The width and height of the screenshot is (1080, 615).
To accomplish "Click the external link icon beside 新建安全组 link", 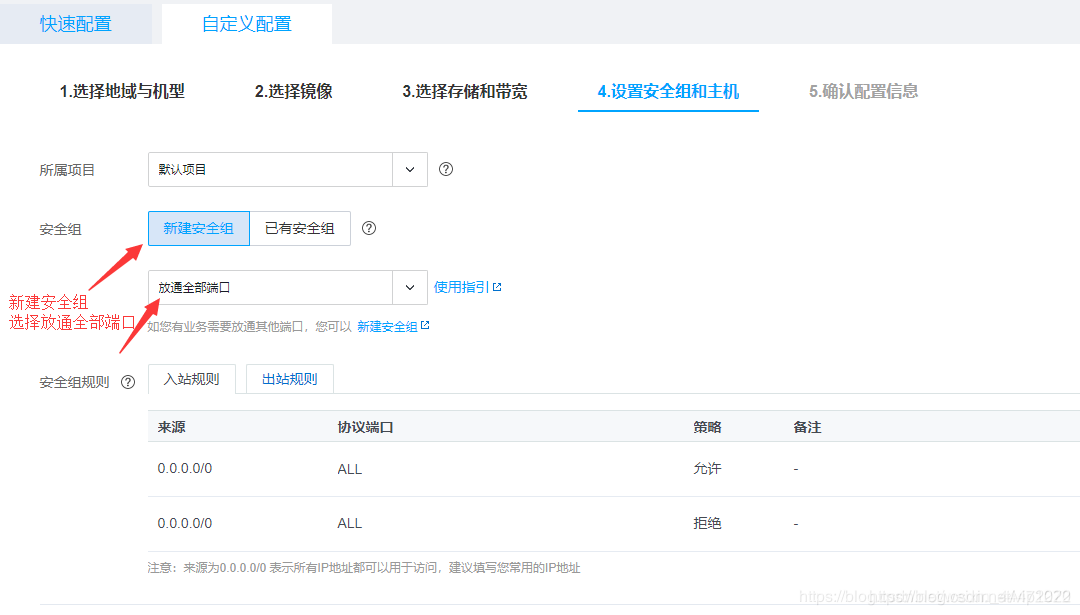I will (427, 324).
